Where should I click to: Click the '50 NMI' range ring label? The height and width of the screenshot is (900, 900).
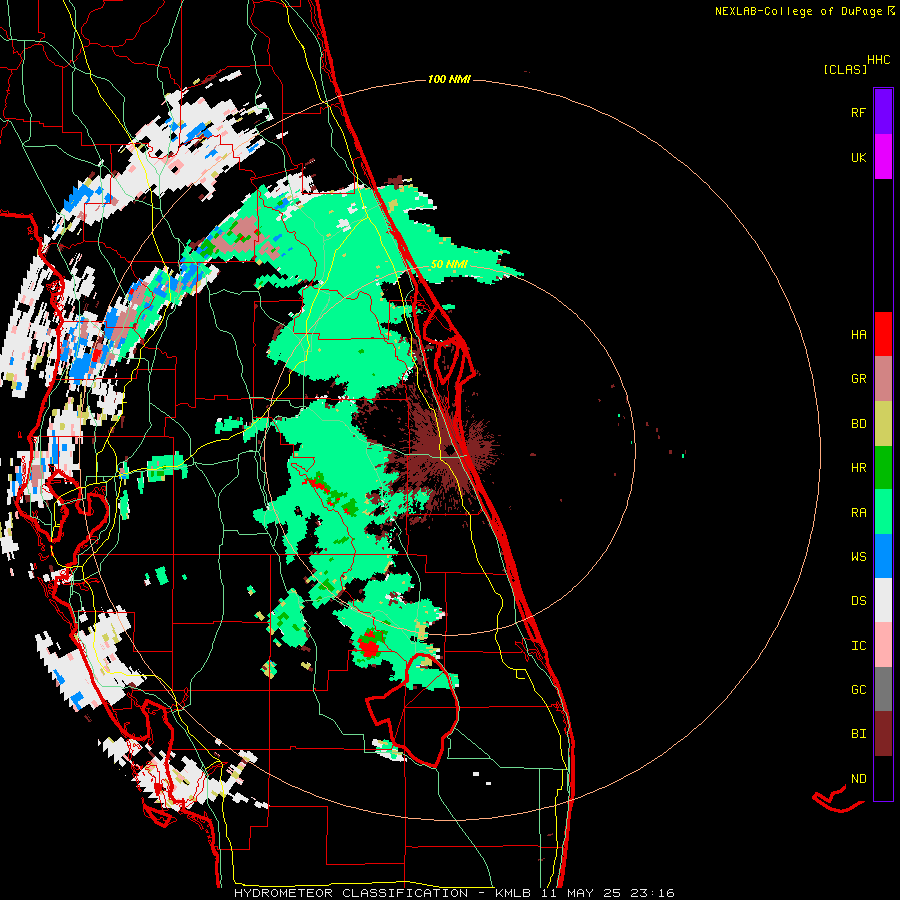[x=449, y=265]
